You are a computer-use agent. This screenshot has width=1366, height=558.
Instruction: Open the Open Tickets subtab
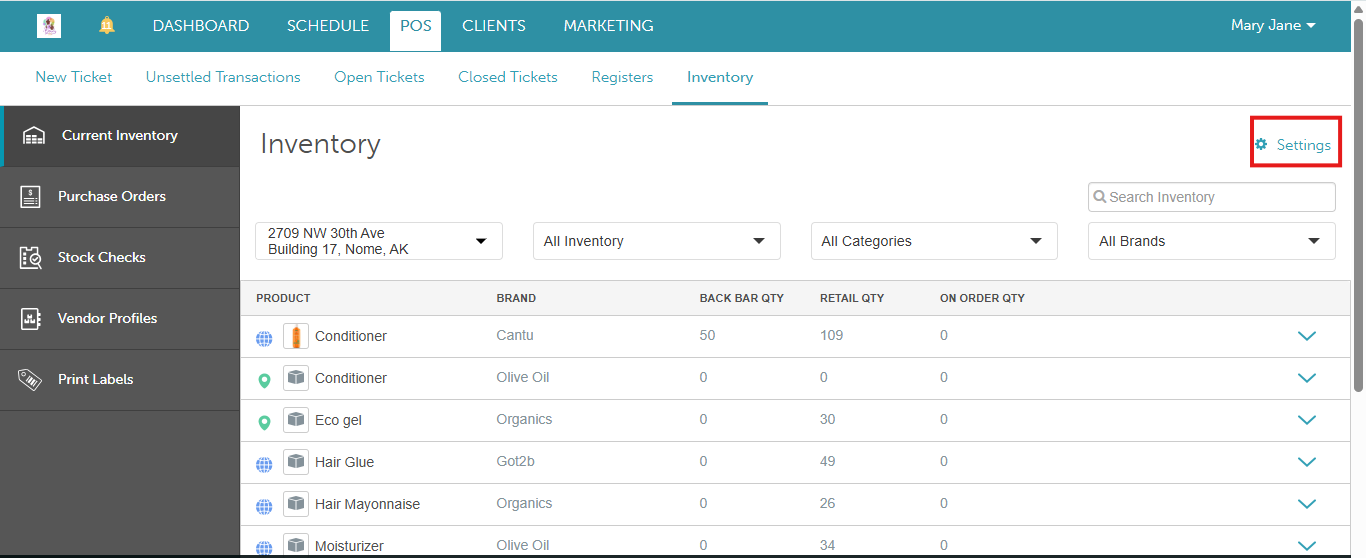379,77
